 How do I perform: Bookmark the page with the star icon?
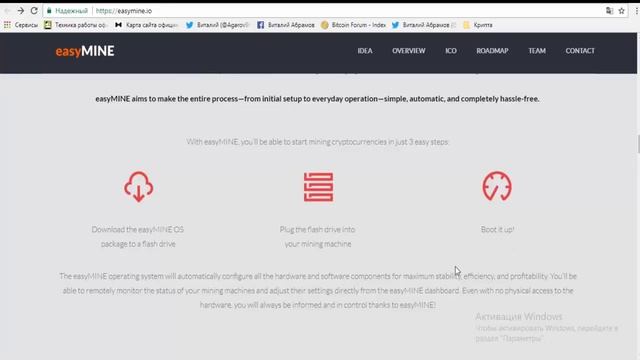pyautogui.click(x=622, y=11)
